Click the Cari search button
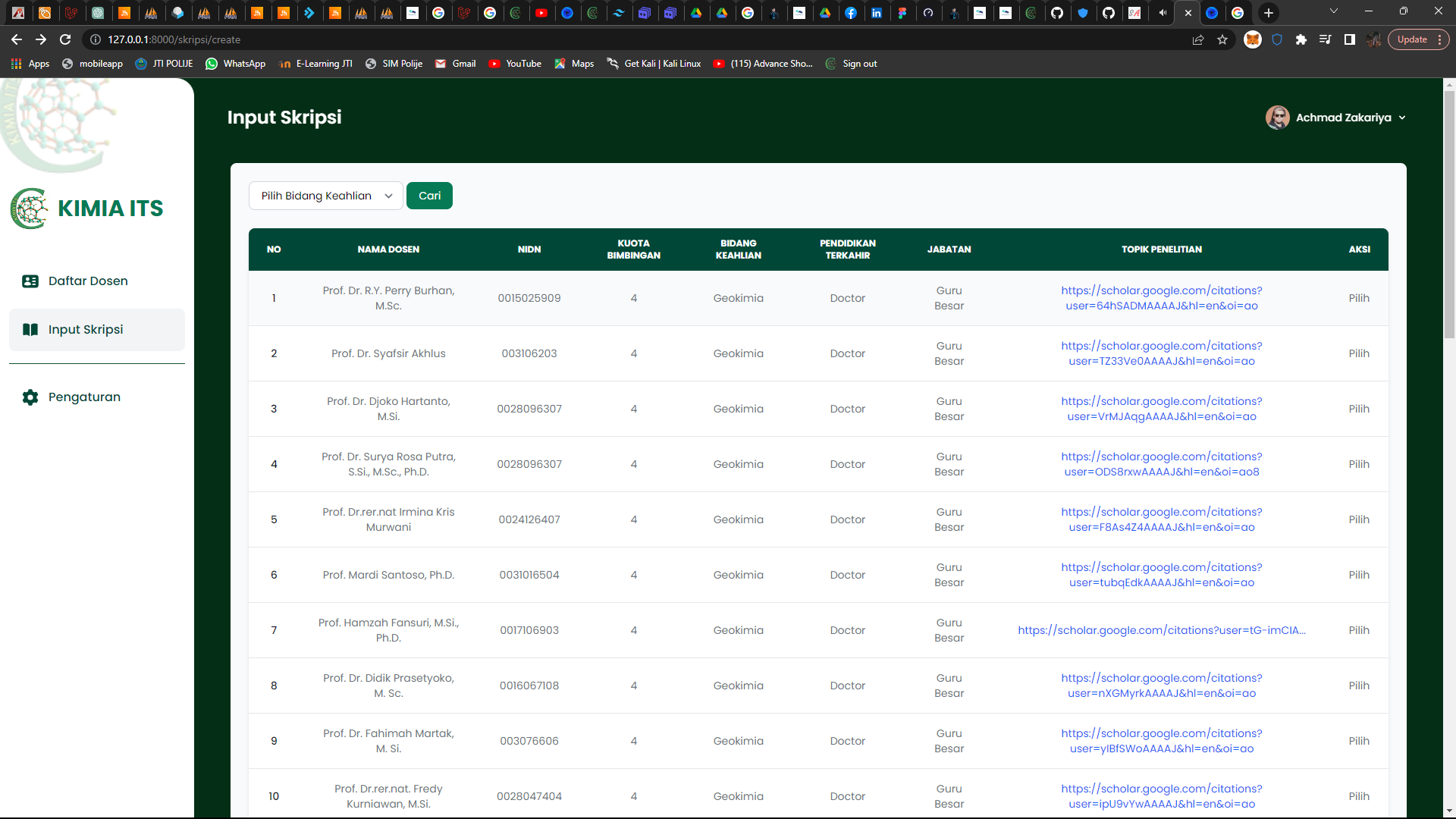The image size is (1456, 819). (429, 196)
